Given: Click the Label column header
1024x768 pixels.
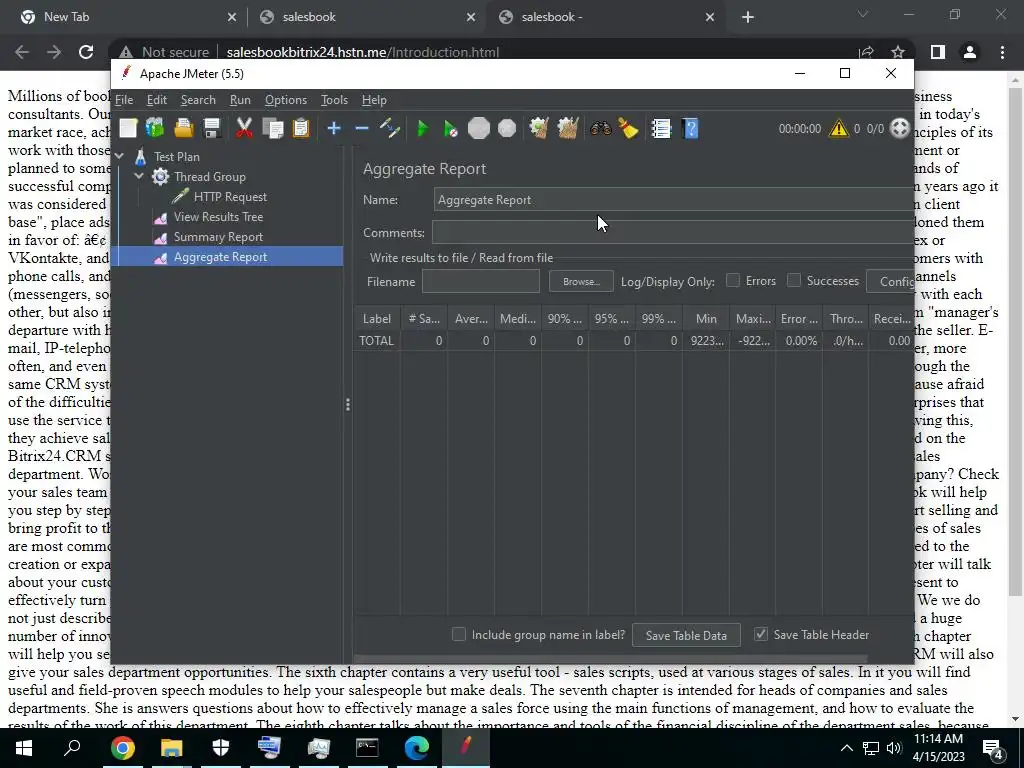Looking at the screenshot, I should (x=377, y=319).
